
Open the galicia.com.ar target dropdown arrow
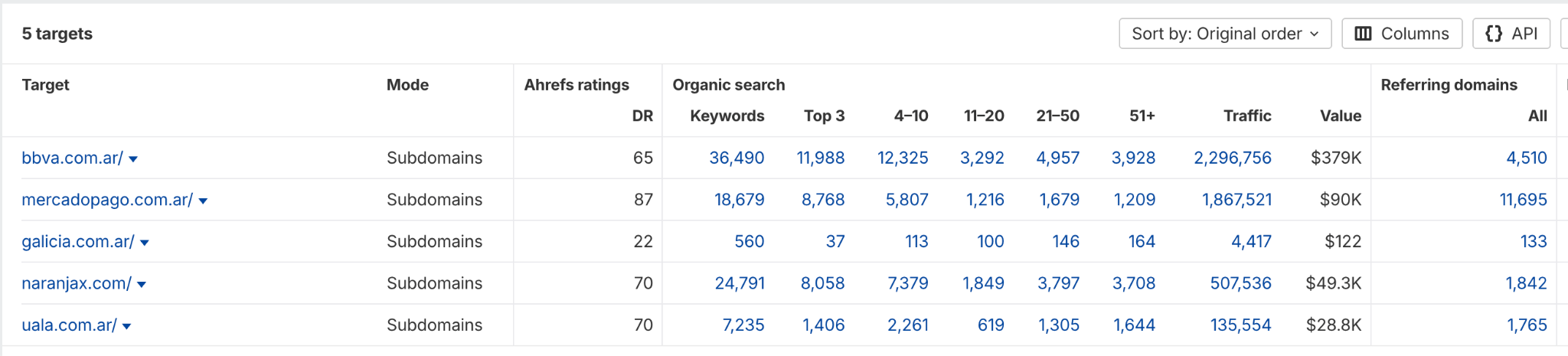[x=145, y=243]
